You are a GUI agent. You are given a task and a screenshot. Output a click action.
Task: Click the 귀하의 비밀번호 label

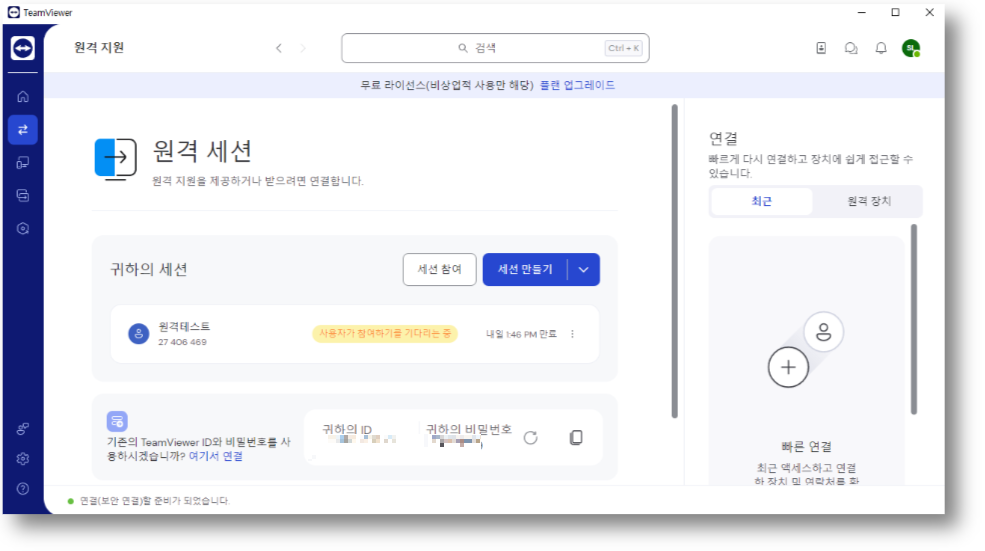(x=469, y=429)
